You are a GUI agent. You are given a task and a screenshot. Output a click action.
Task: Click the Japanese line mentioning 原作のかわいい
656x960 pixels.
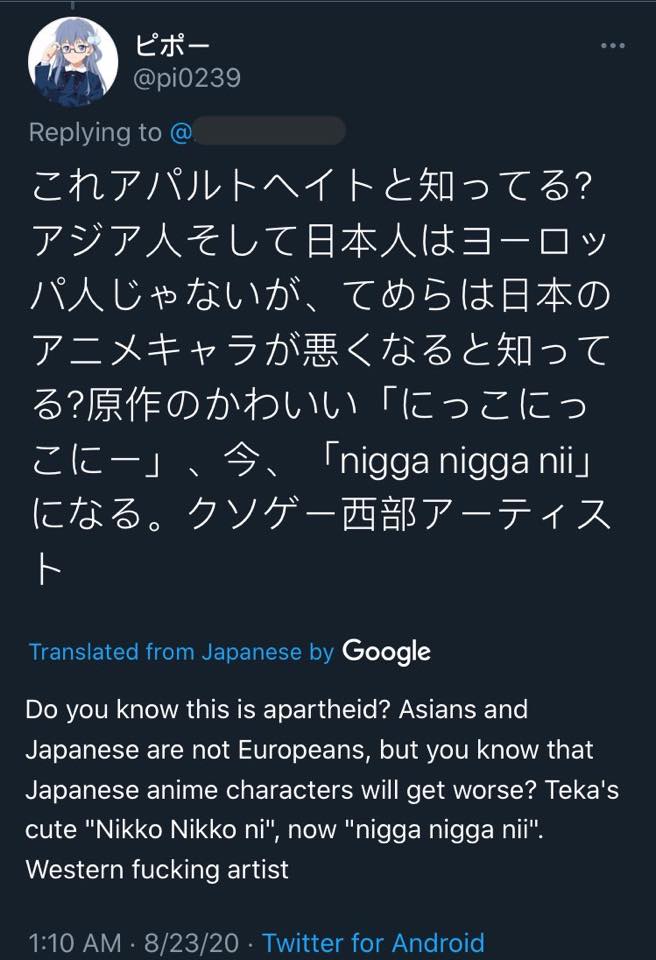tap(309, 405)
